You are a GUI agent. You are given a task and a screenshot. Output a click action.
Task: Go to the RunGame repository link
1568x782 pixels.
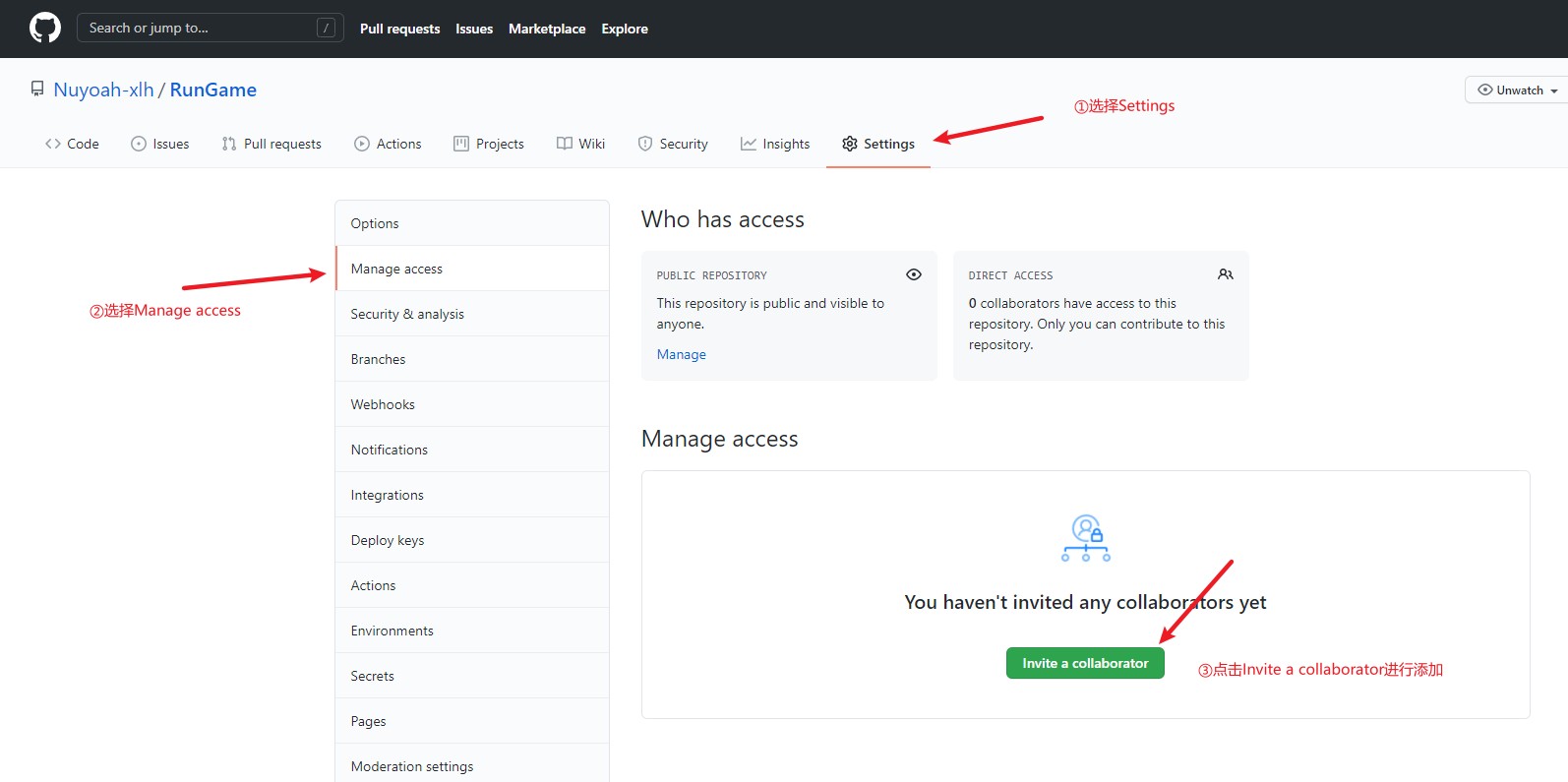(x=213, y=90)
